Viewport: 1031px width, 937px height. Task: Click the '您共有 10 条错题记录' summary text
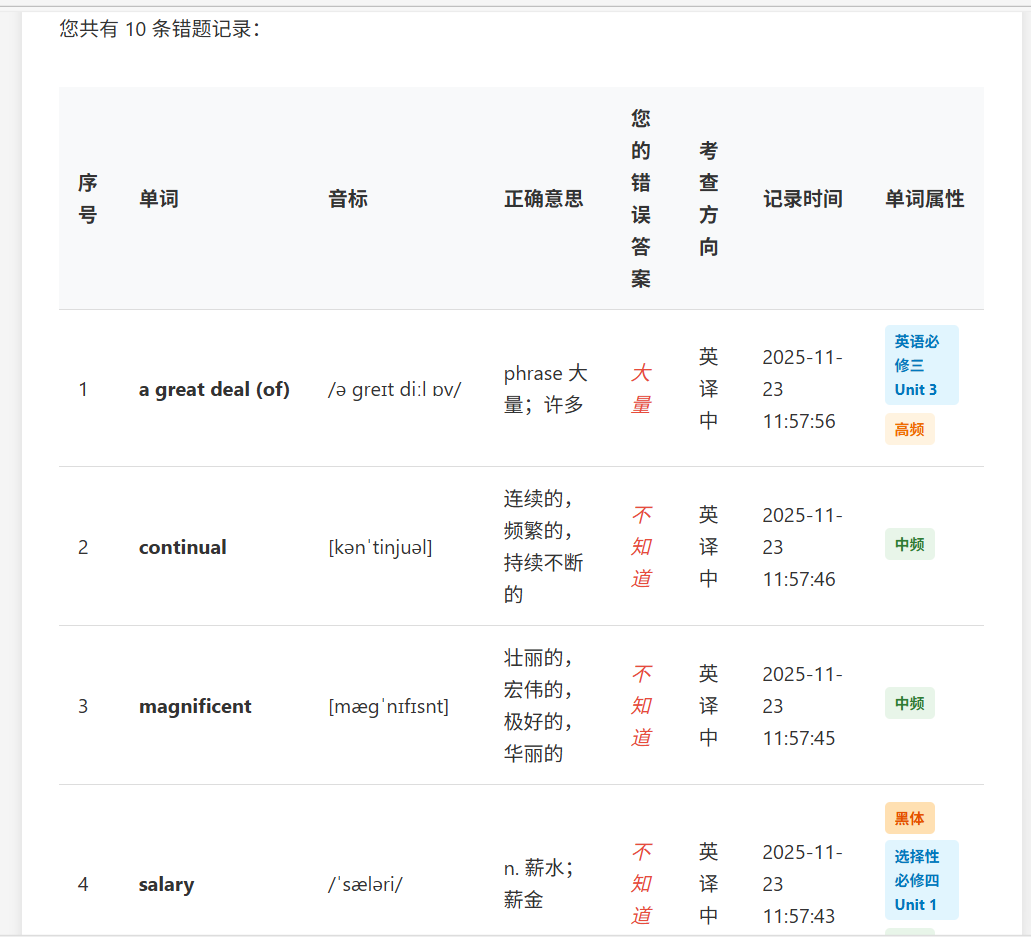click(x=160, y=28)
